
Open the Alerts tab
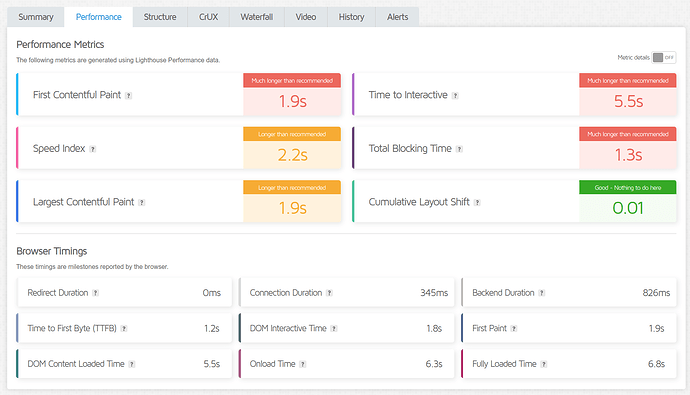tap(397, 17)
